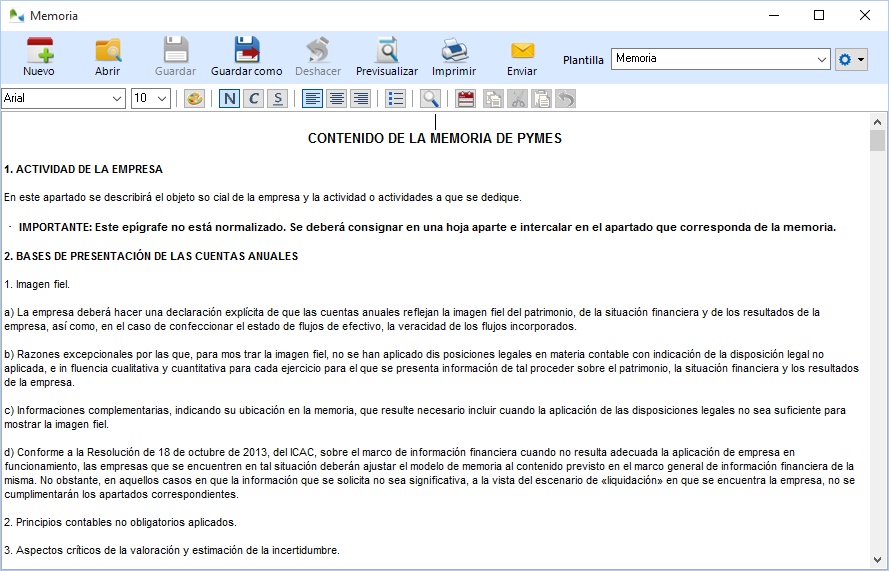Click the scrollbar up arrow
This screenshot has width=889, height=571.
[x=877, y=122]
